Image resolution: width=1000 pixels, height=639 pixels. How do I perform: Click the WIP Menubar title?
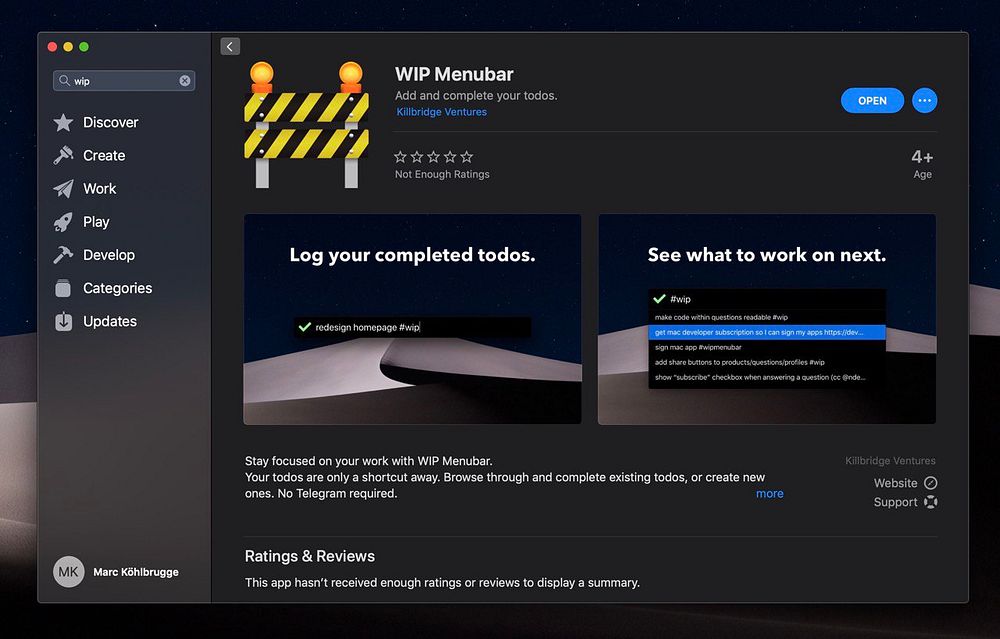454,75
